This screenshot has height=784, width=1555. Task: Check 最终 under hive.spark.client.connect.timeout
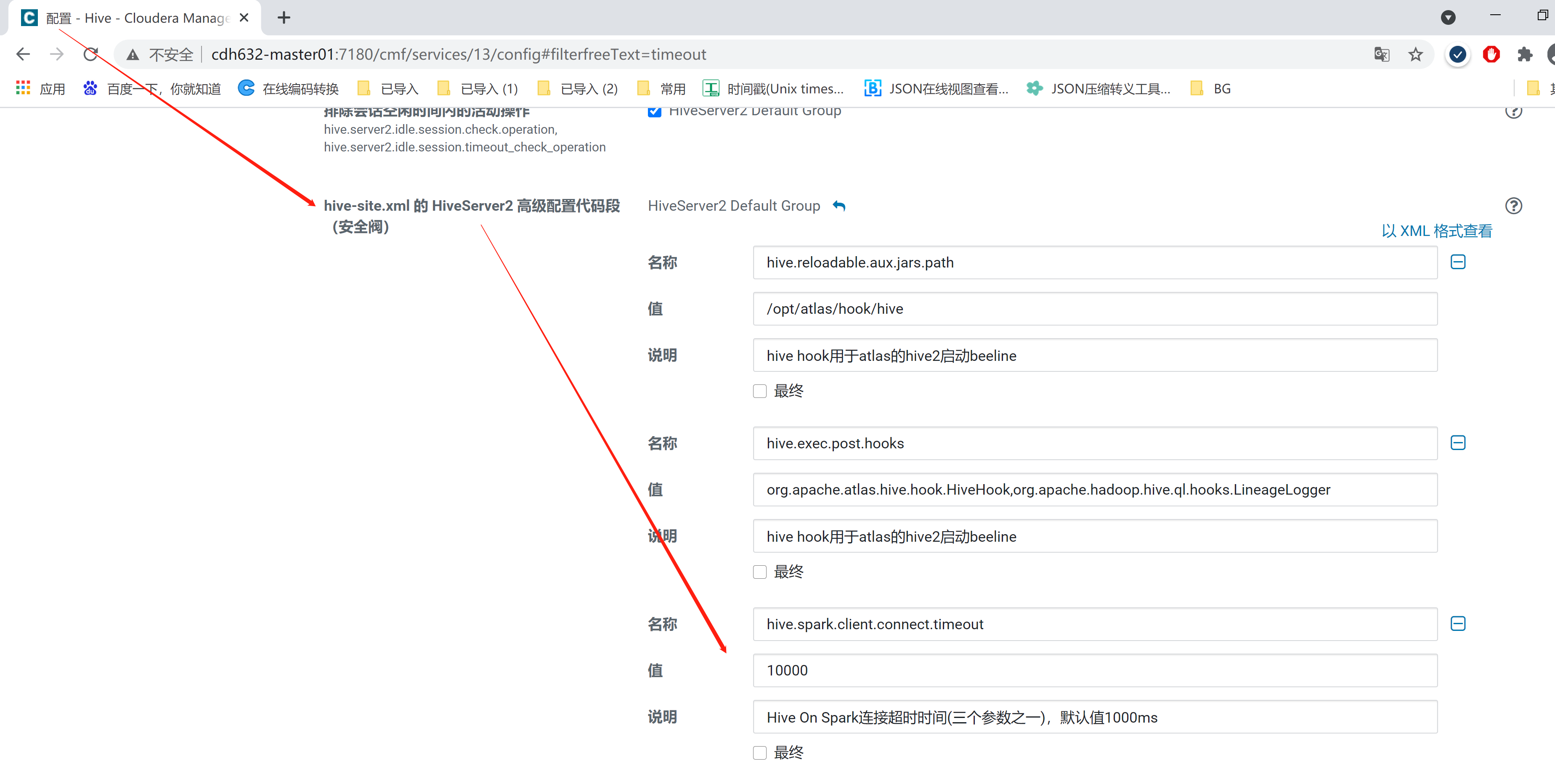click(x=759, y=752)
